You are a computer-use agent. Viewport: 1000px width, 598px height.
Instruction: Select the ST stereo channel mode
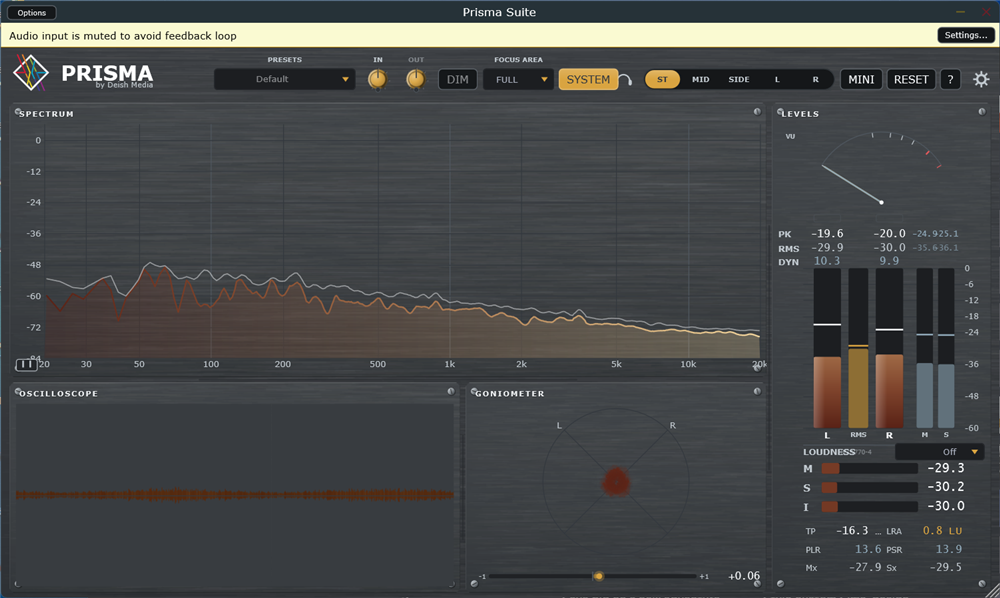coord(662,79)
